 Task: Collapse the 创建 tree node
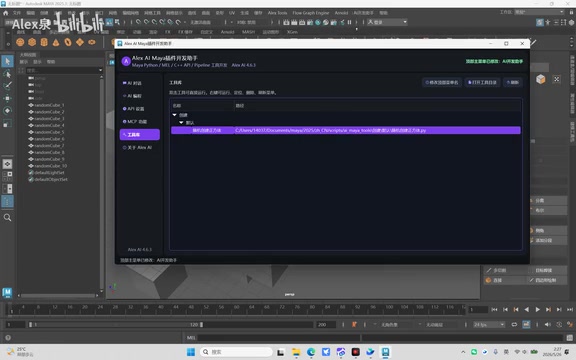(174, 115)
